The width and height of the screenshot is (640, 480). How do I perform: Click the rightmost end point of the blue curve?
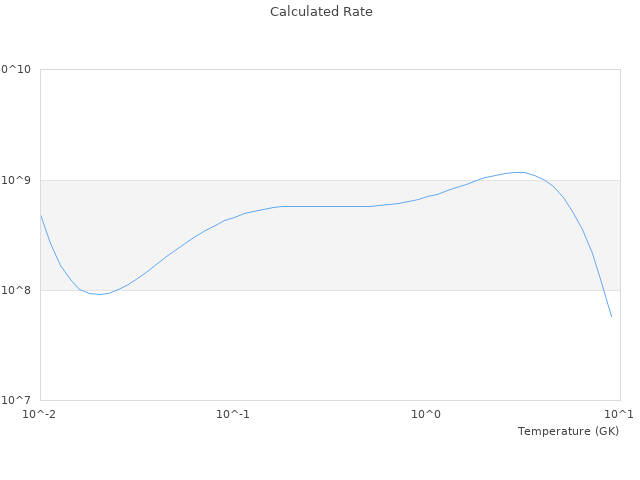pyautogui.click(x=611, y=316)
